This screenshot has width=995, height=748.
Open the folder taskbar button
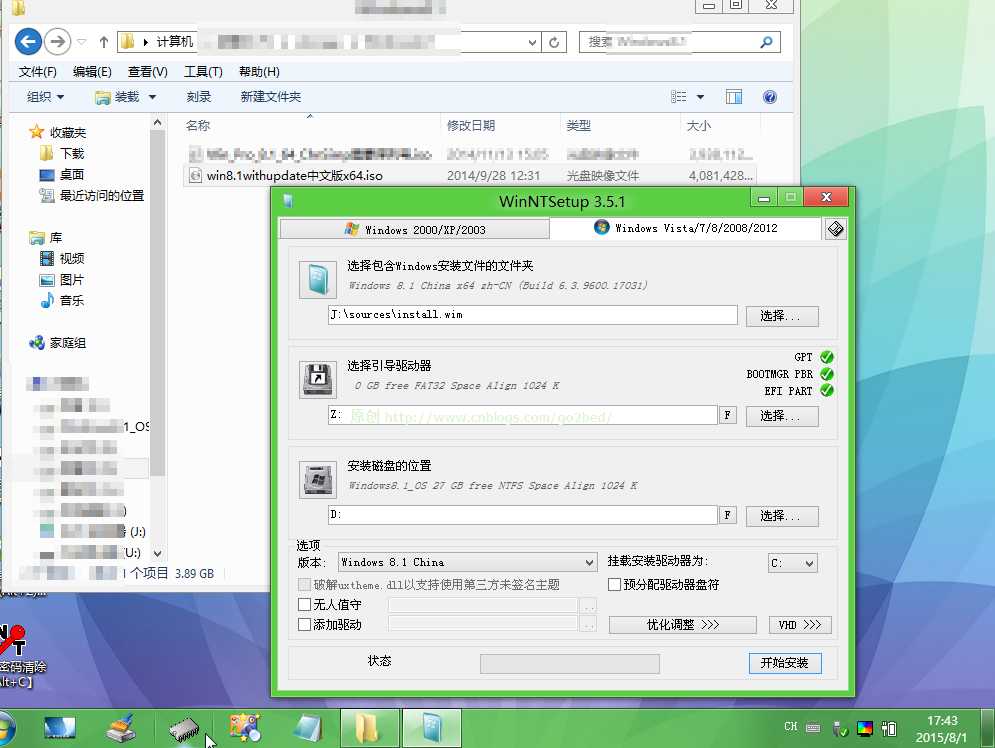point(369,728)
